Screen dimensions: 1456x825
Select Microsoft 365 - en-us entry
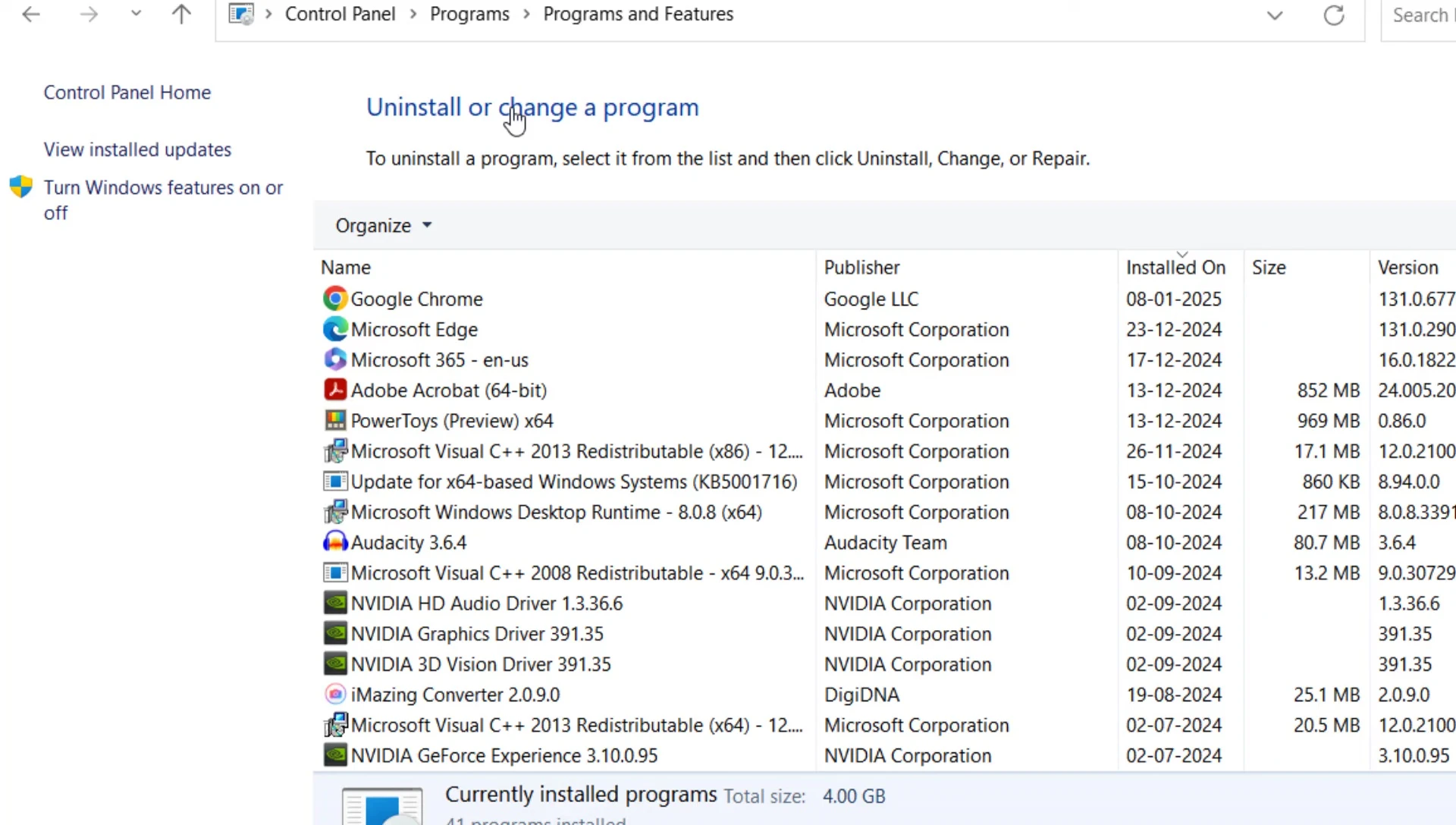click(439, 359)
